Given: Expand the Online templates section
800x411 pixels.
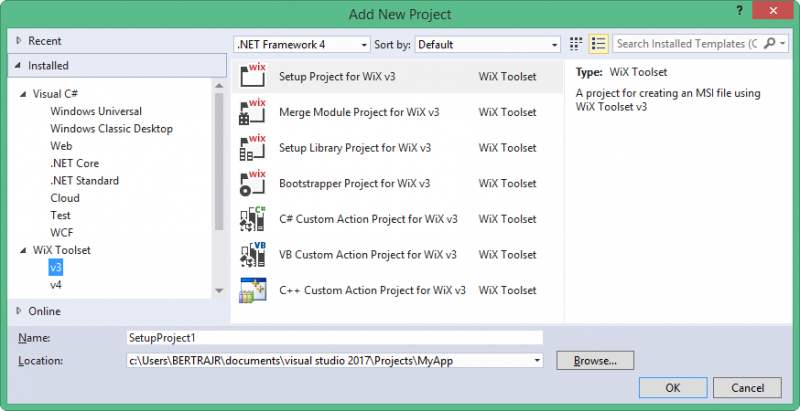Looking at the screenshot, I should [18, 311].
